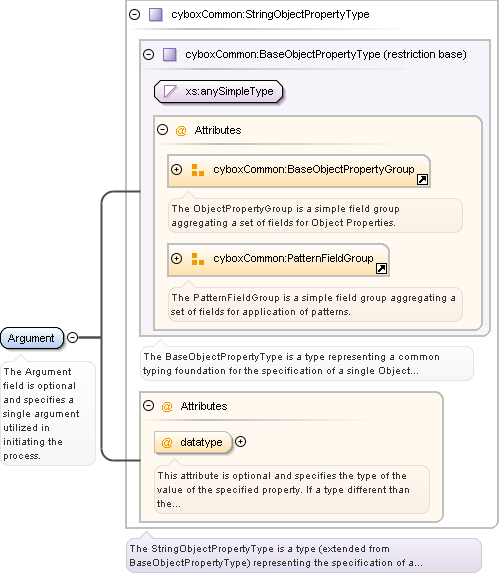Select the xs:anySimpleType node
Viewport: 500px width, 576px height.
pyautogui.click(x=219, y=91)
